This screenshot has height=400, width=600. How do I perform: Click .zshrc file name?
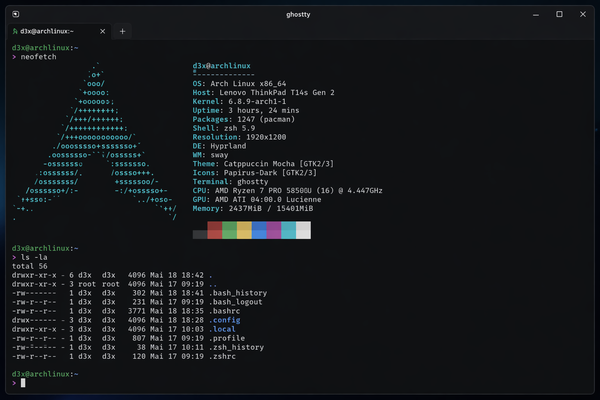pos(222,356)
